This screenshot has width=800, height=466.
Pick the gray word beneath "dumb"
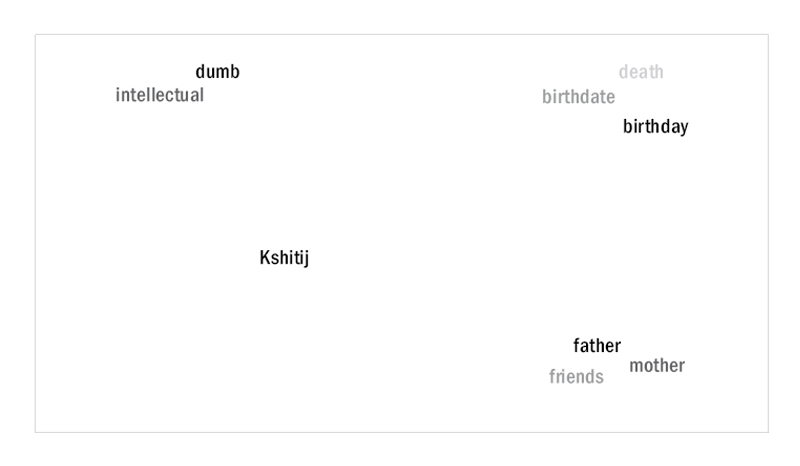click(x=160, y=95)
